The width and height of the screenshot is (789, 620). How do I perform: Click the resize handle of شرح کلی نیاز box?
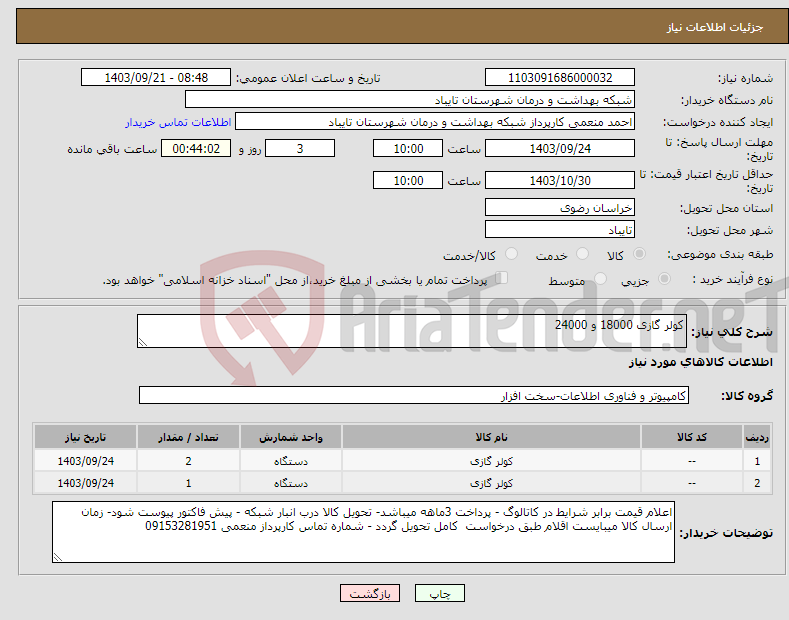(x=143, y=343)
